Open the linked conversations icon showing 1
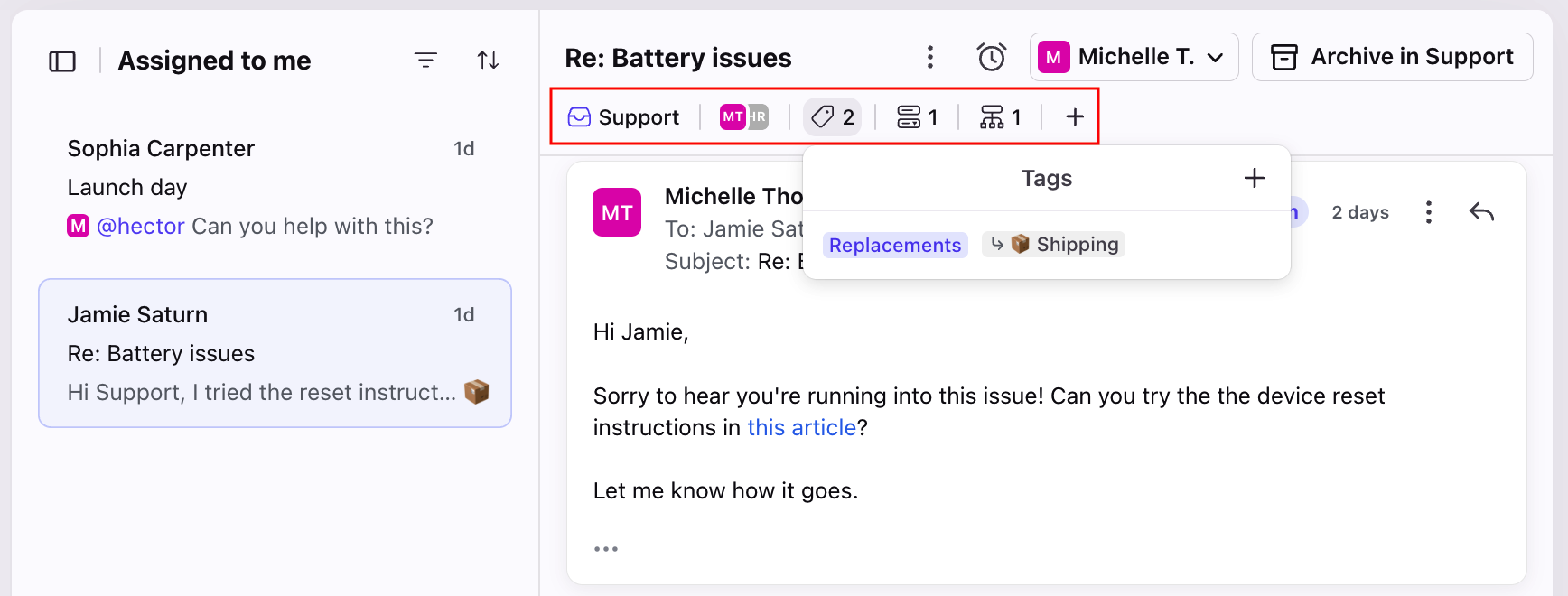The width and height of the screenshot is (1568, 596). (x=917, y=117)
